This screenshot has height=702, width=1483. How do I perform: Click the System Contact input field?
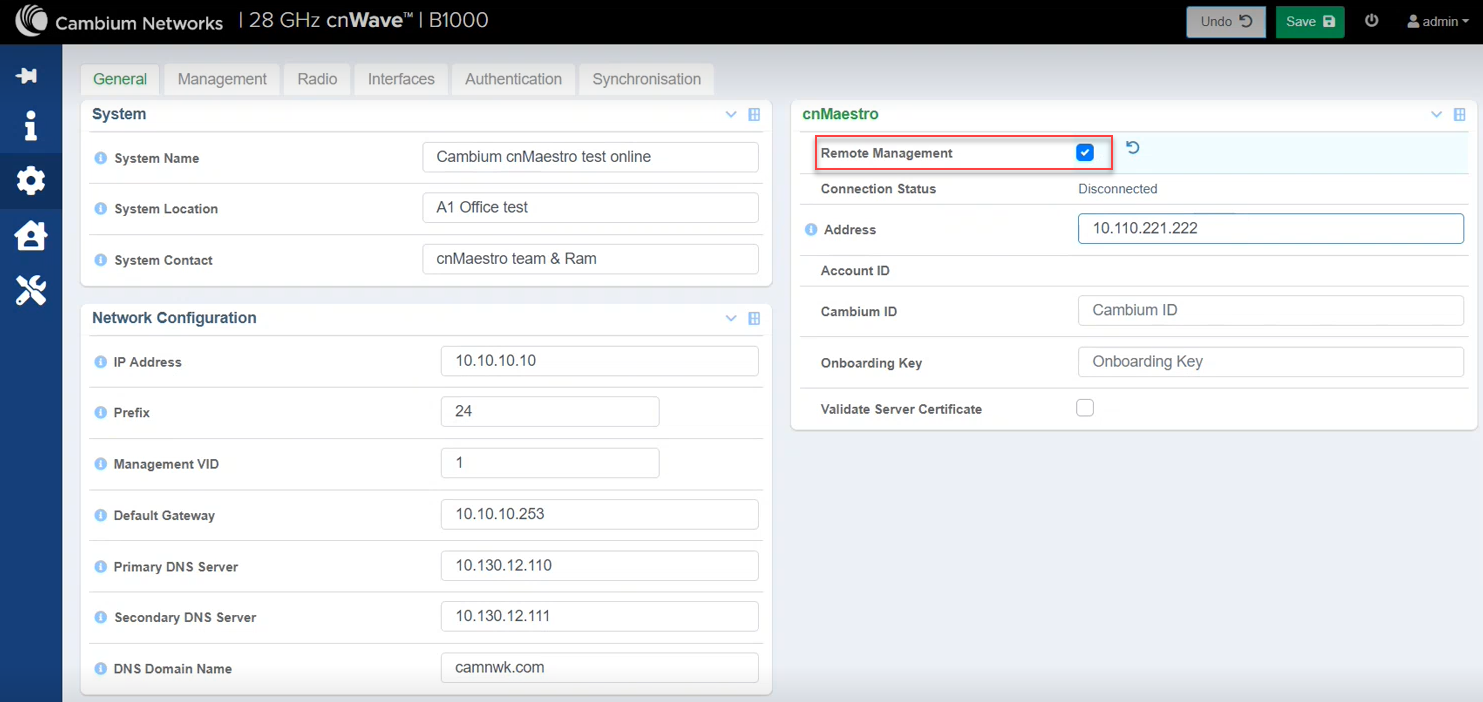tap(590, 258)
